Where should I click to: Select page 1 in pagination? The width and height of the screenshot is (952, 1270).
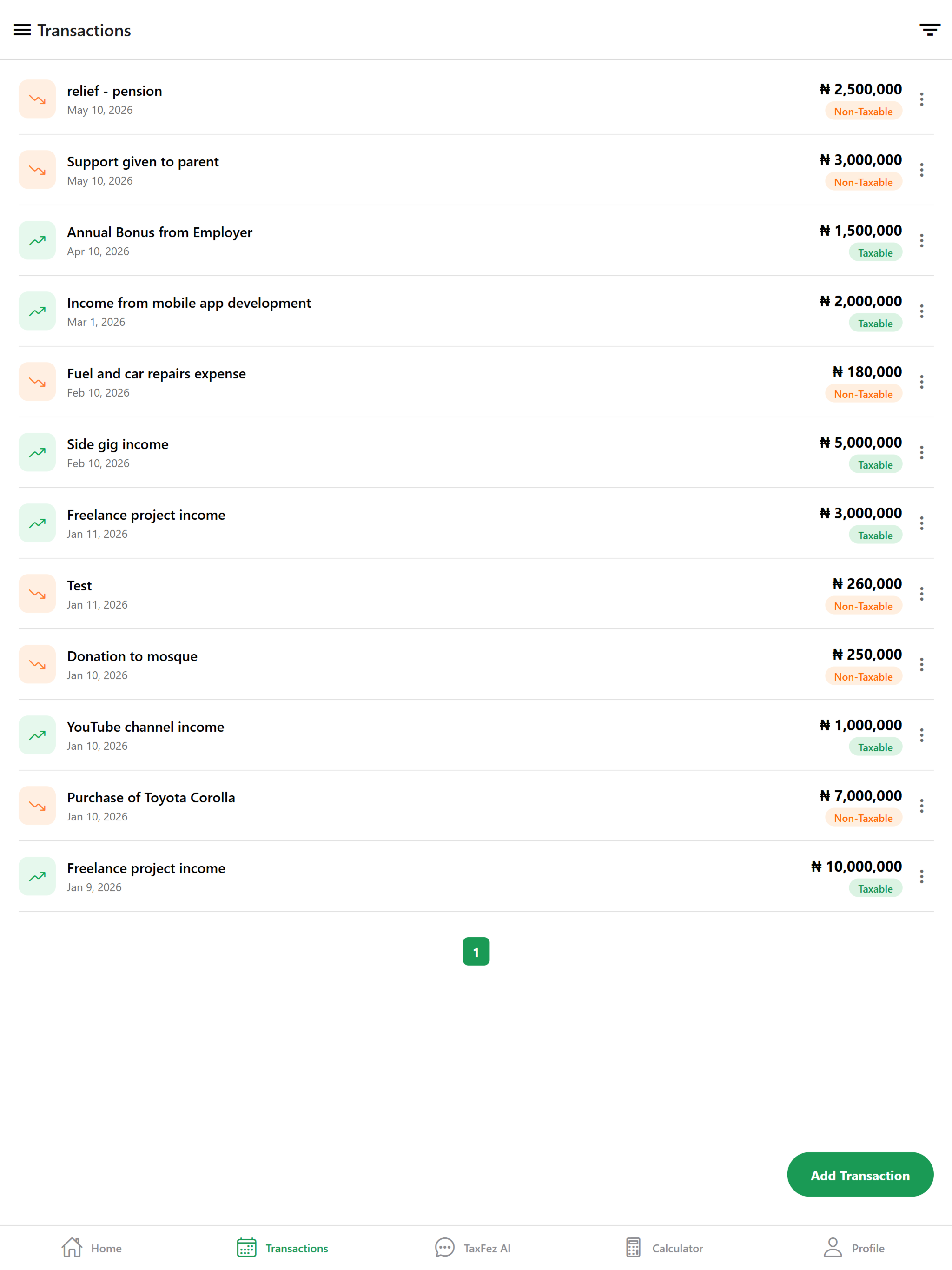(476, 951)
